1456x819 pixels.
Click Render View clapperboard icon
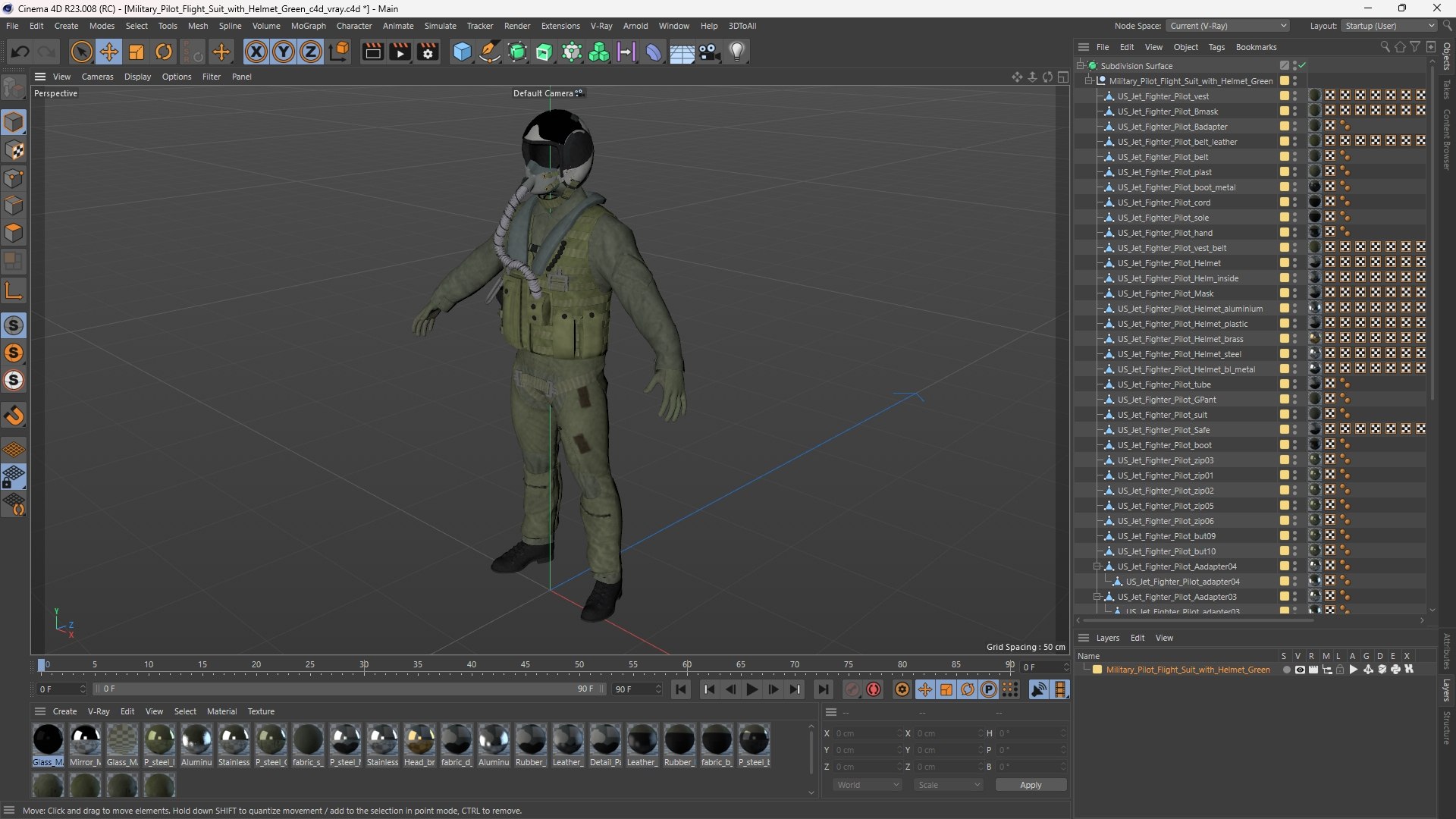point(372,52)
